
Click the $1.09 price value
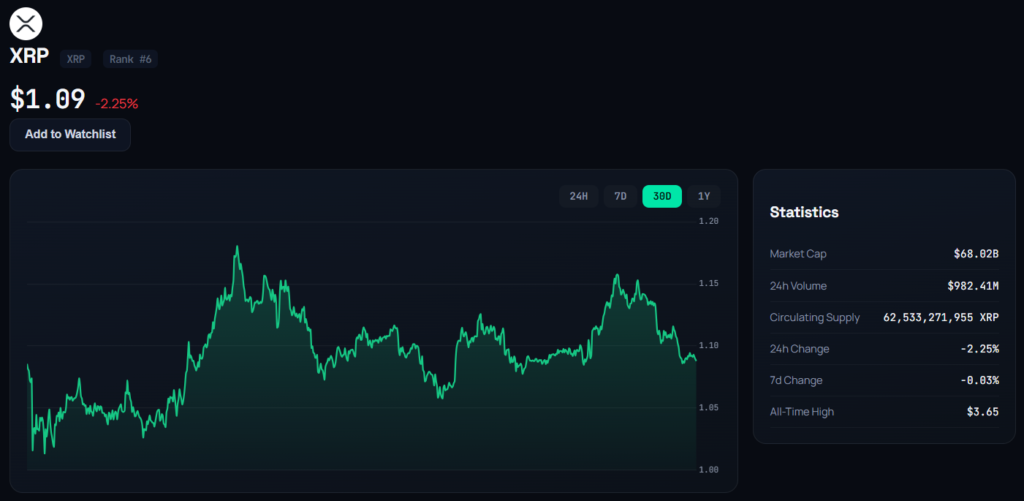pos(48,99)
